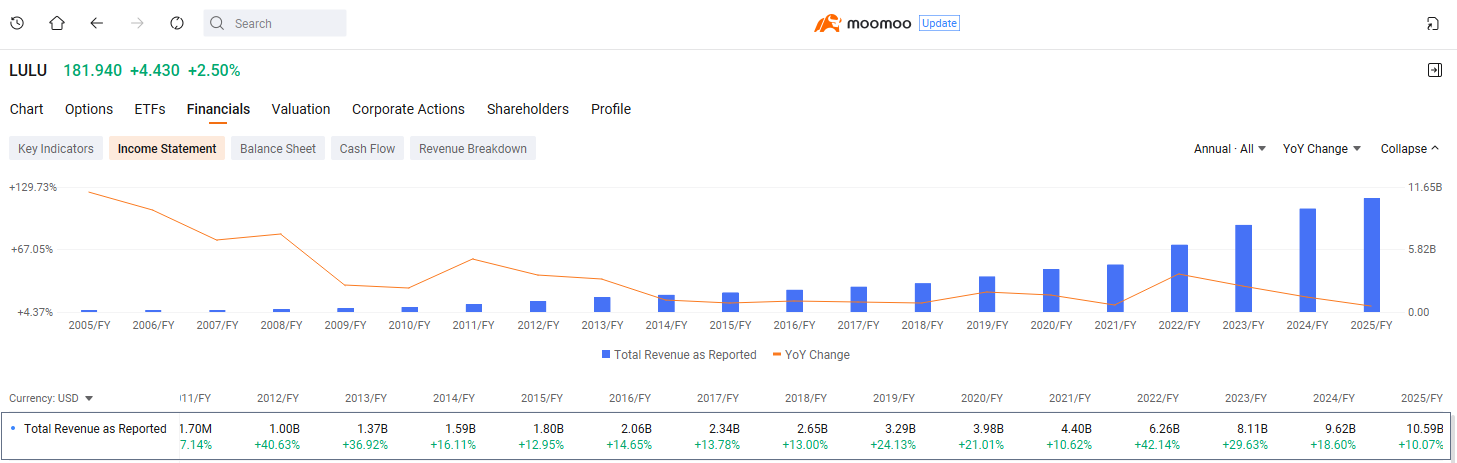Open the Cash Flow section

click(x=367, y=148)
